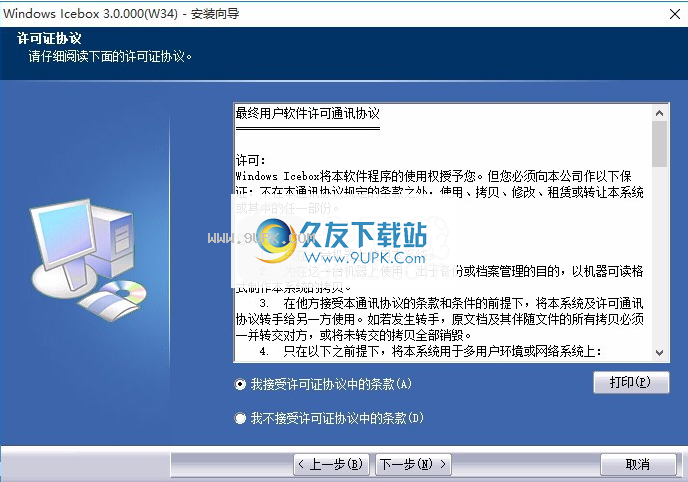Select the do-not-accept license terms radio button
688x482 pixels.
pos(240,418)
